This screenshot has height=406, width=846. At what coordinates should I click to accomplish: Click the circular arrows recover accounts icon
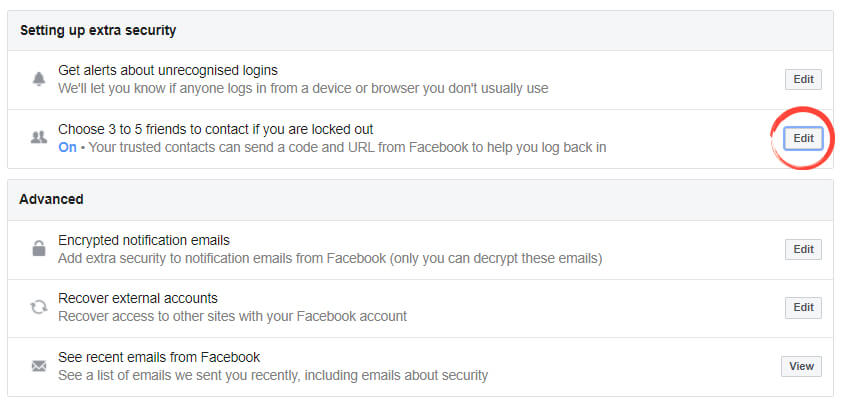(38, 308)
